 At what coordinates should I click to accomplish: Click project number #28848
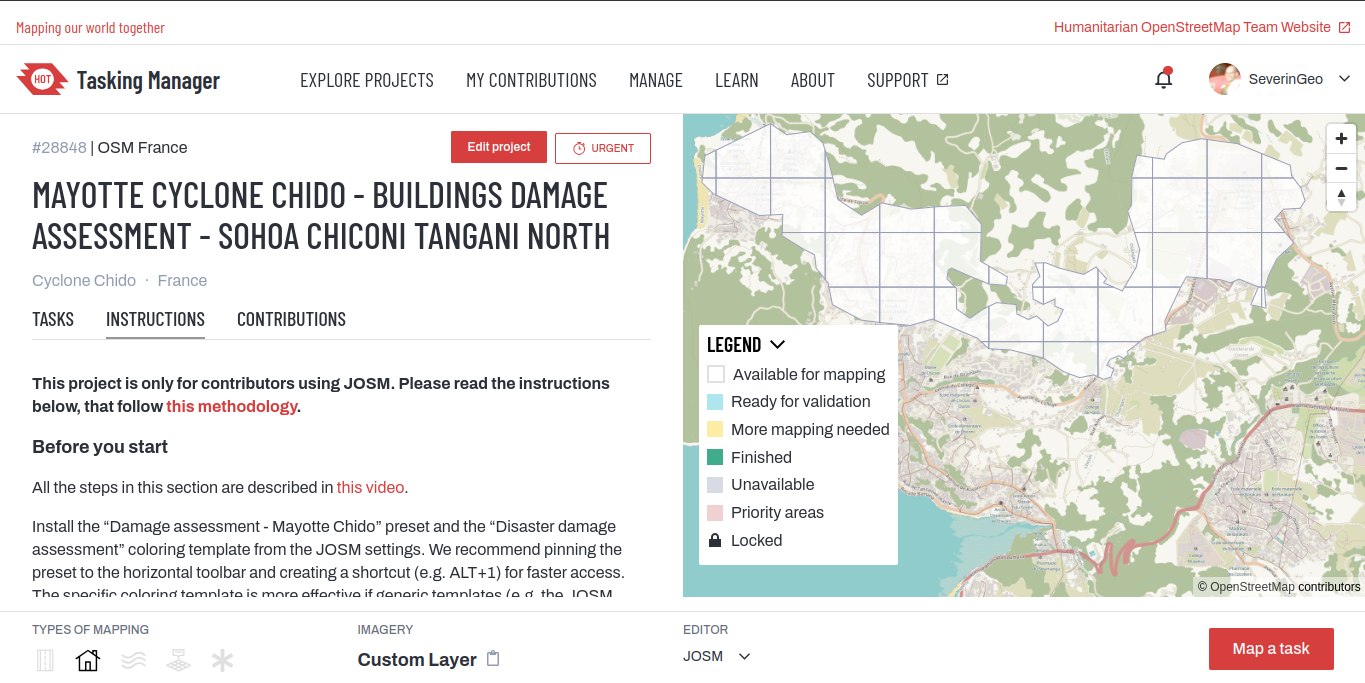pyautogui.click(x=59, y=147)
